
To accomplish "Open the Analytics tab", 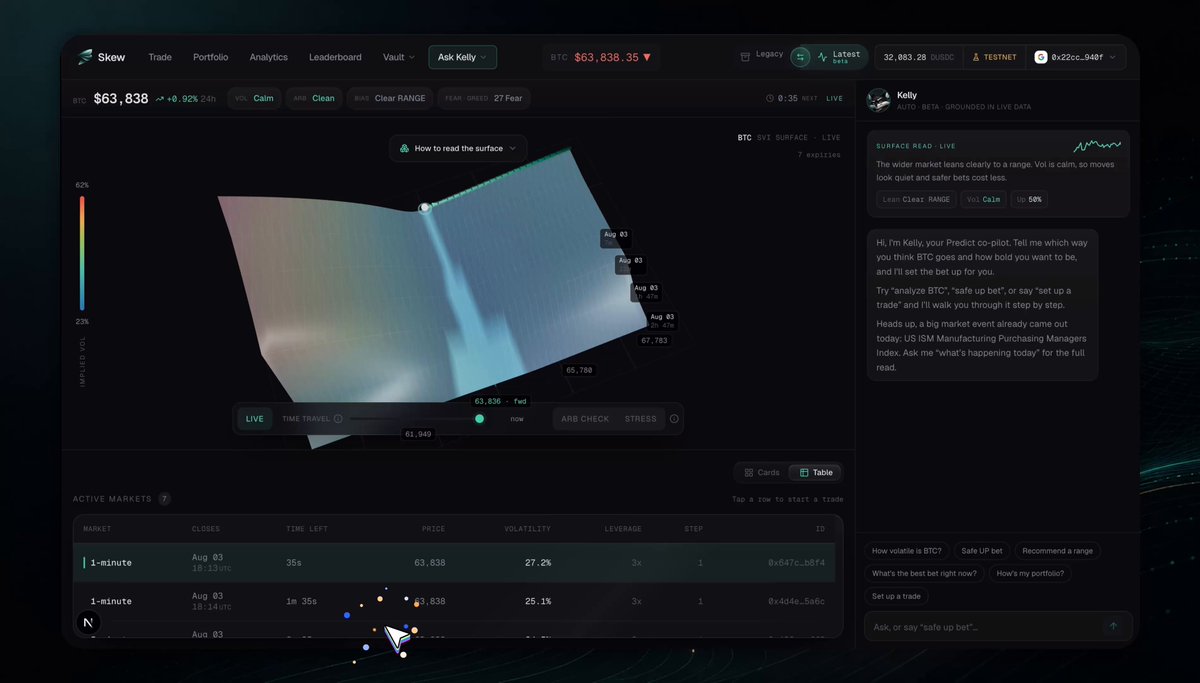I will click(x=269, y=57).
